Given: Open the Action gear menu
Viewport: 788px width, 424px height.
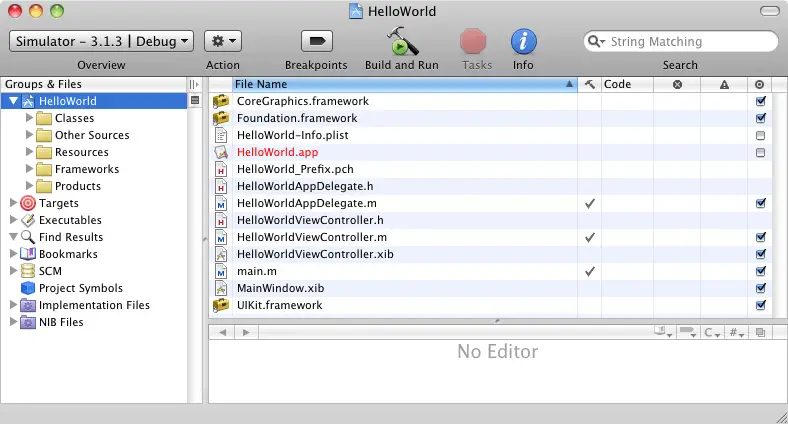Looking at the screenshot, I should tap(223, 41).
